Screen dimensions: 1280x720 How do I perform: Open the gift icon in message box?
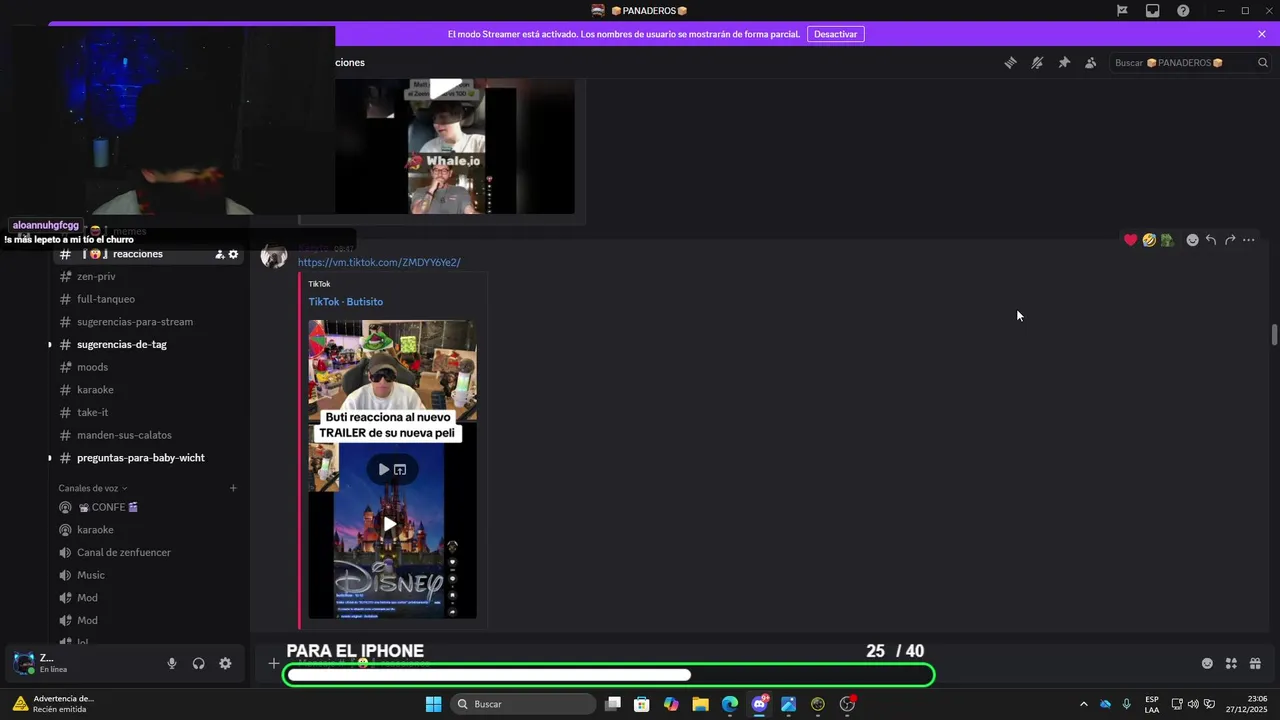tap(1255, 663)
